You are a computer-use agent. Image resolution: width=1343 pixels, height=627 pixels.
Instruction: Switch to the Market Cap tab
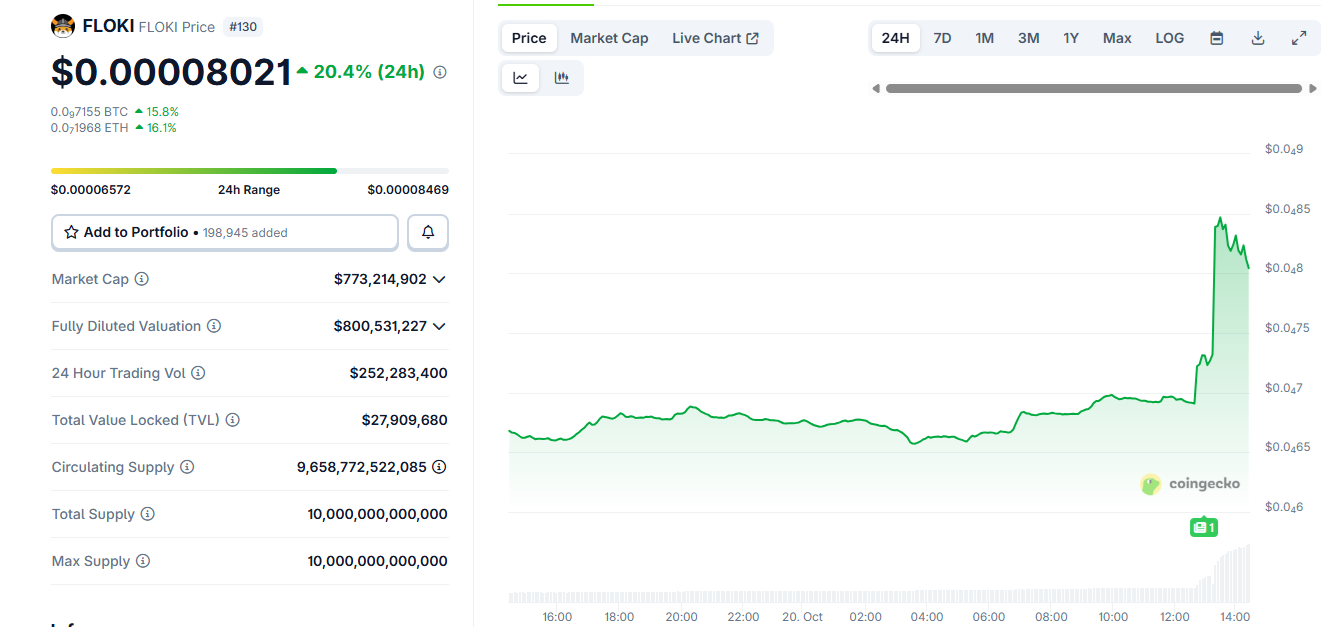tap(609, 38)
